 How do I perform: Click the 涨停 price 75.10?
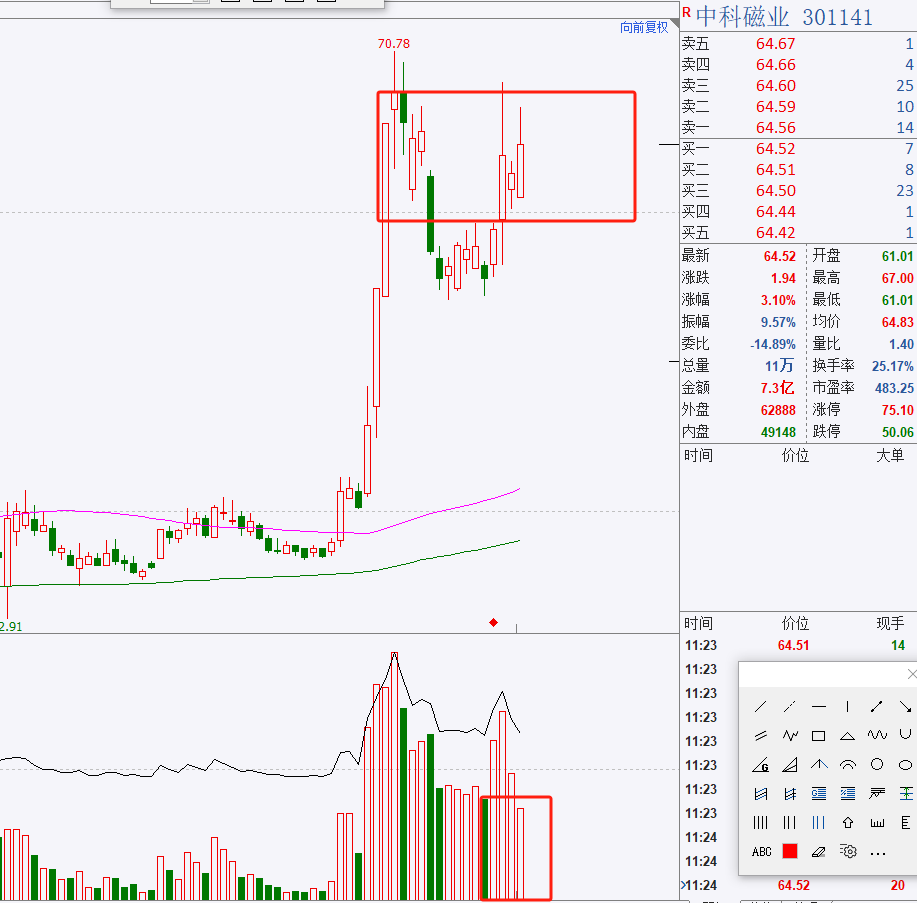point(898,411)
